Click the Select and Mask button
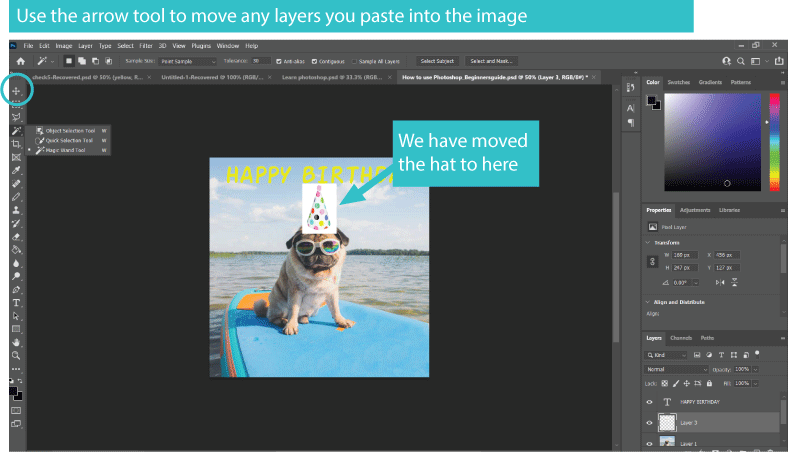788x452 pixels. pos(492,61)
